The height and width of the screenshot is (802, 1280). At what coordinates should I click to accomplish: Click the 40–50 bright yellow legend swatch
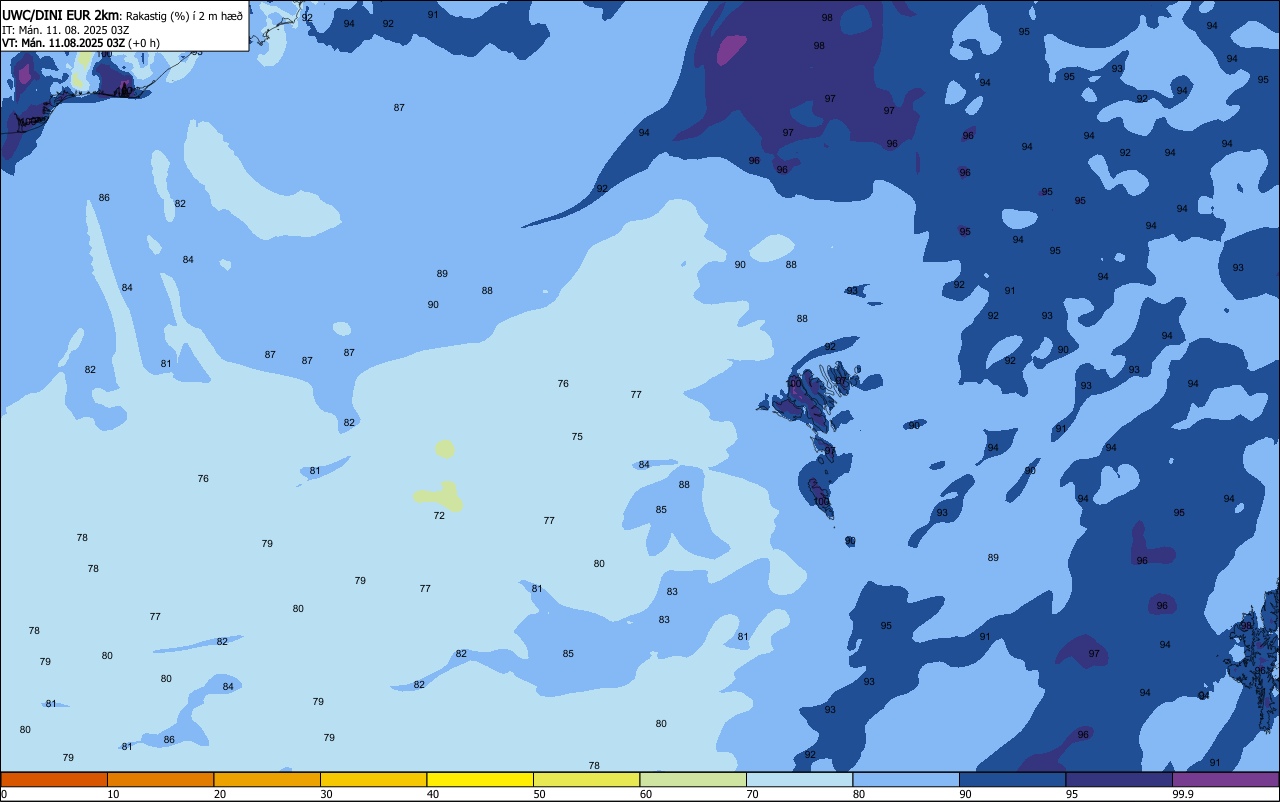click(x=480, y=779)
